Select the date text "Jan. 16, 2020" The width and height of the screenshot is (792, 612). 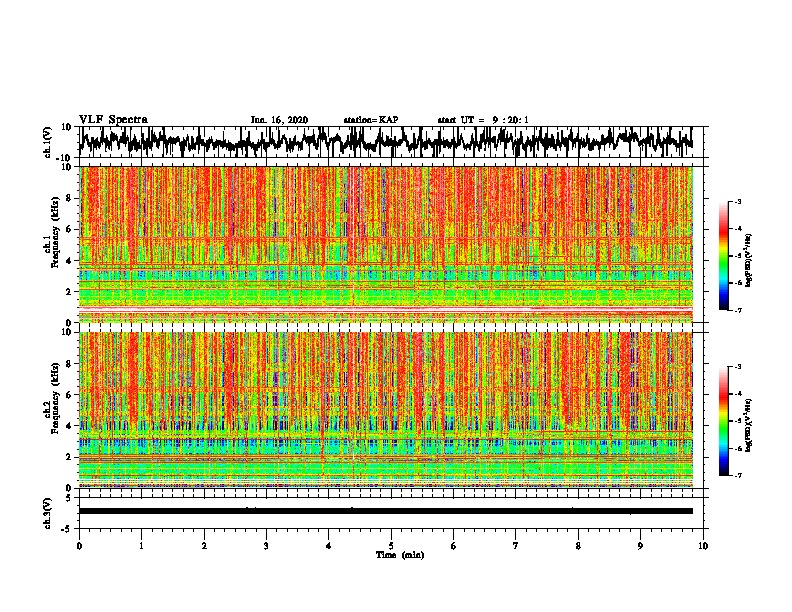point(279,120)
